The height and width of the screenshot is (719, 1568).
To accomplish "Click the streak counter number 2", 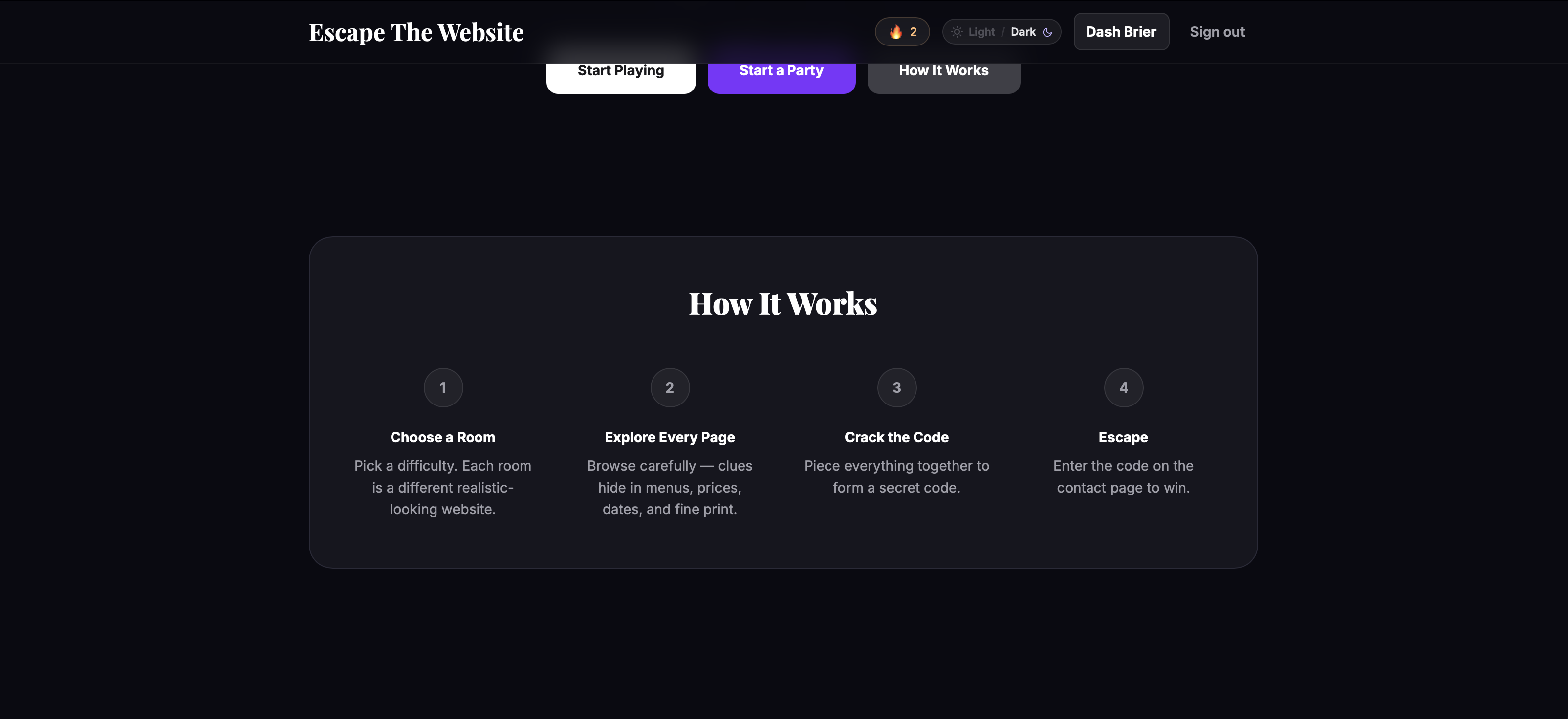I will (x=913, y=32).
